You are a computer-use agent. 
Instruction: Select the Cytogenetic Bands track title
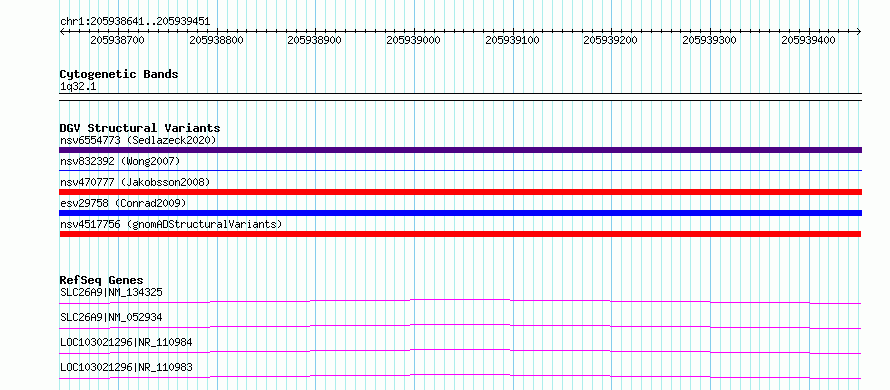pos(119,74)
